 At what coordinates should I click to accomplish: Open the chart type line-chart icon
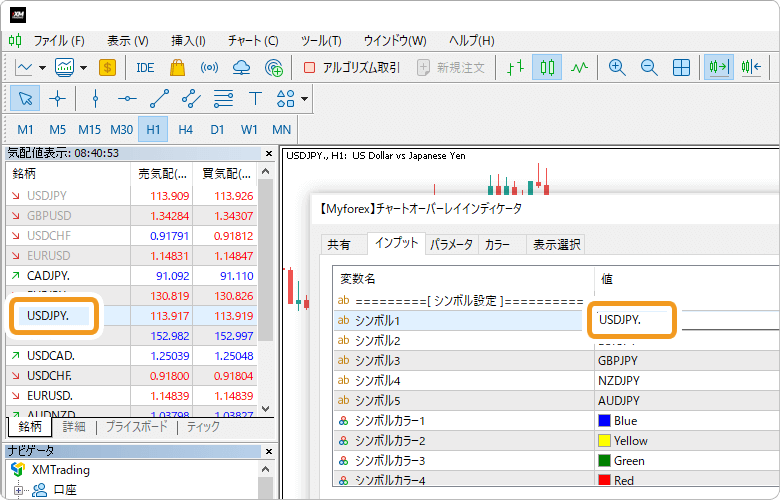23,68
